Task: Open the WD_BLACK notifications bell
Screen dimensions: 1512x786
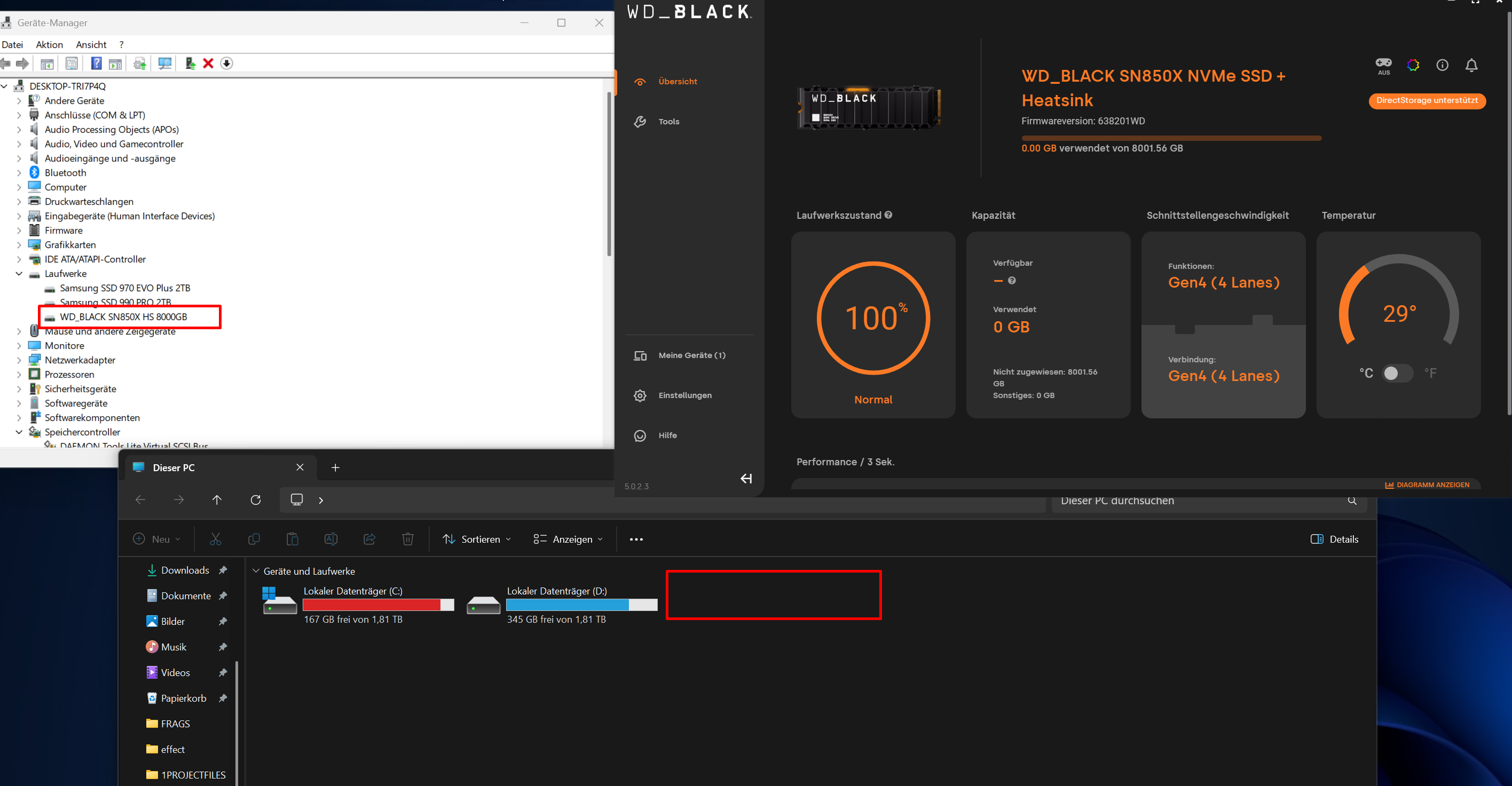Action: pos(1471,65)
